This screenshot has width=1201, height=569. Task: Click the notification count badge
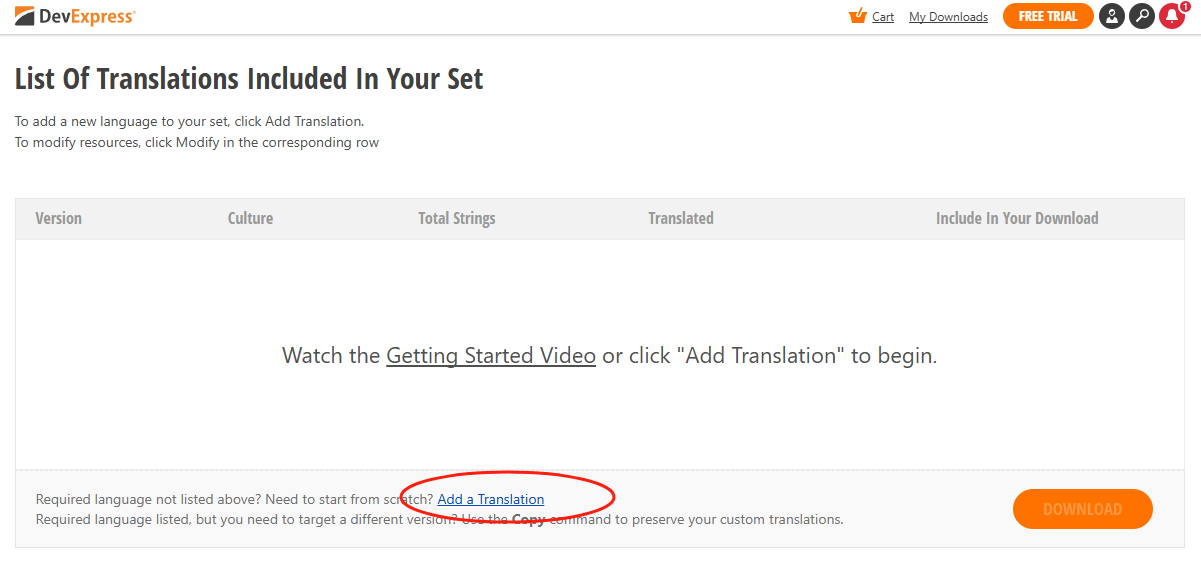point(1185,6)
